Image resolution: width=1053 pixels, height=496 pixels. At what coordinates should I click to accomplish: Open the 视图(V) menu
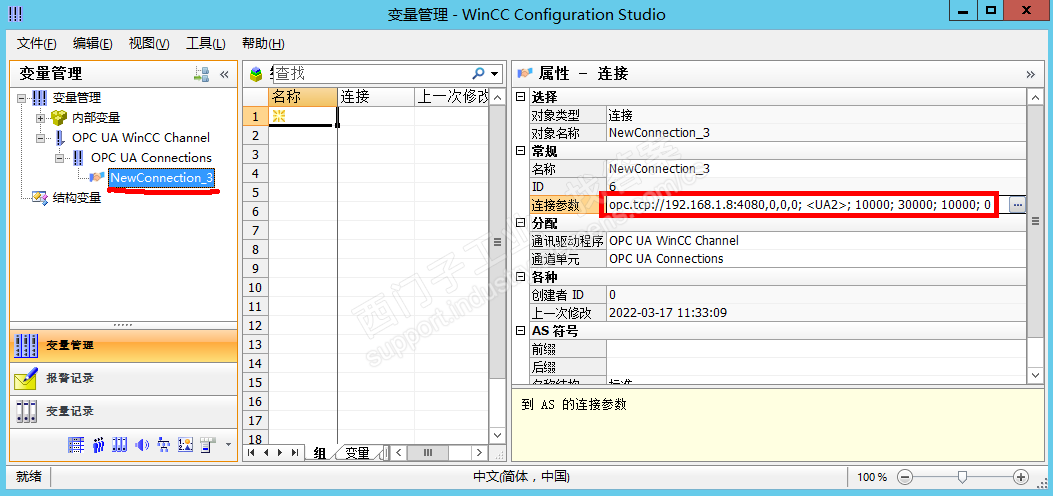click(149, 44)
